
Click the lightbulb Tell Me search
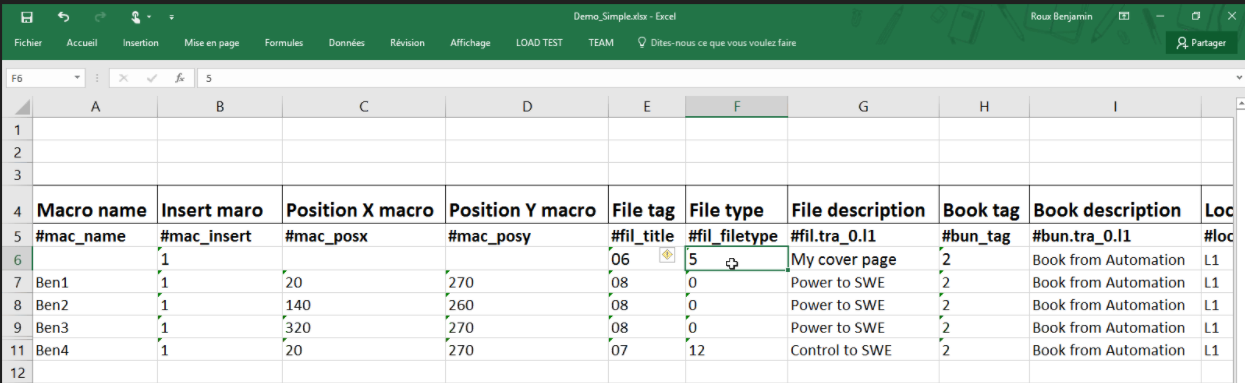tap(717, 43)
